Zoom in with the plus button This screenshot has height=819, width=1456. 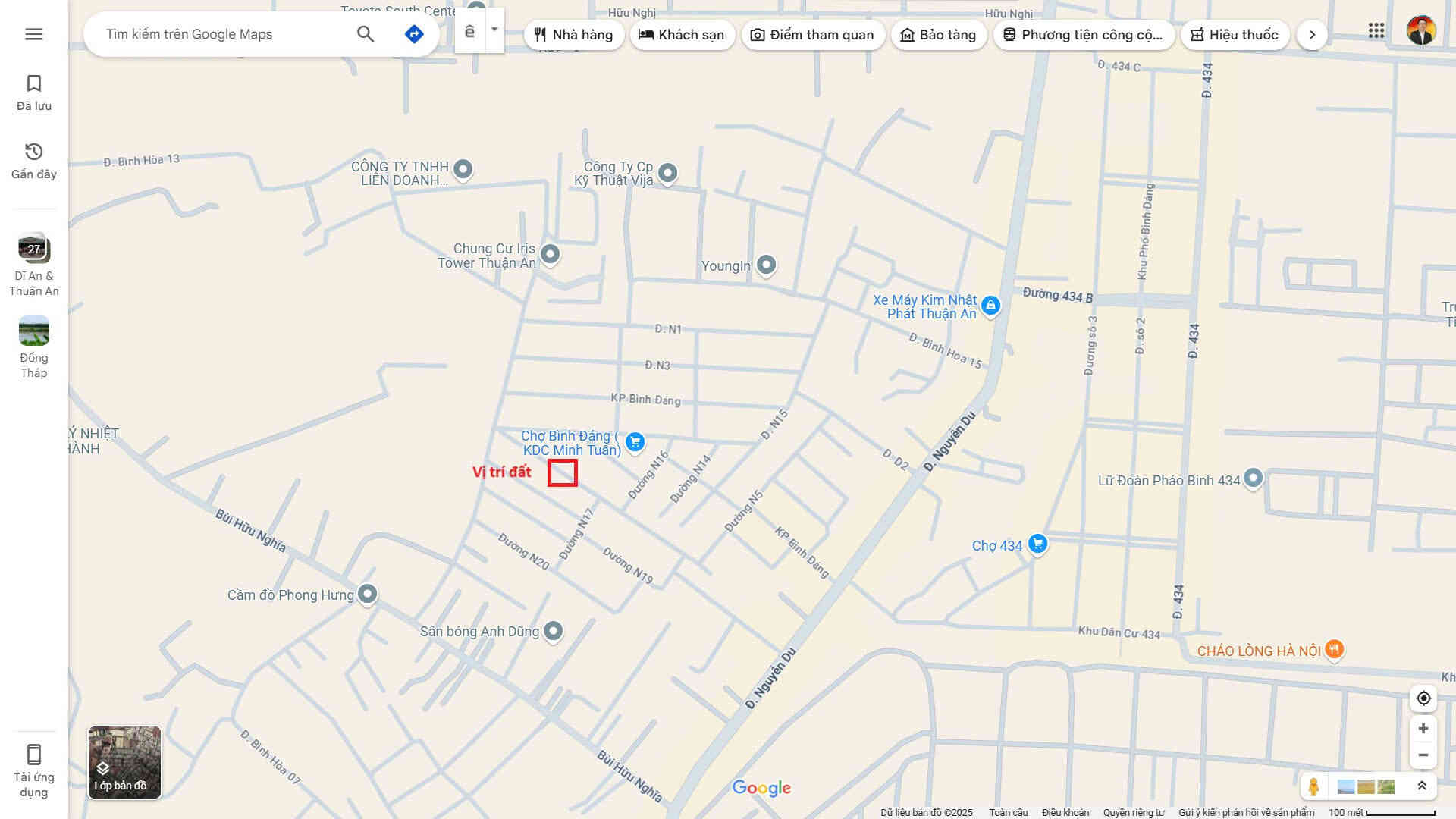(1423, 729)
